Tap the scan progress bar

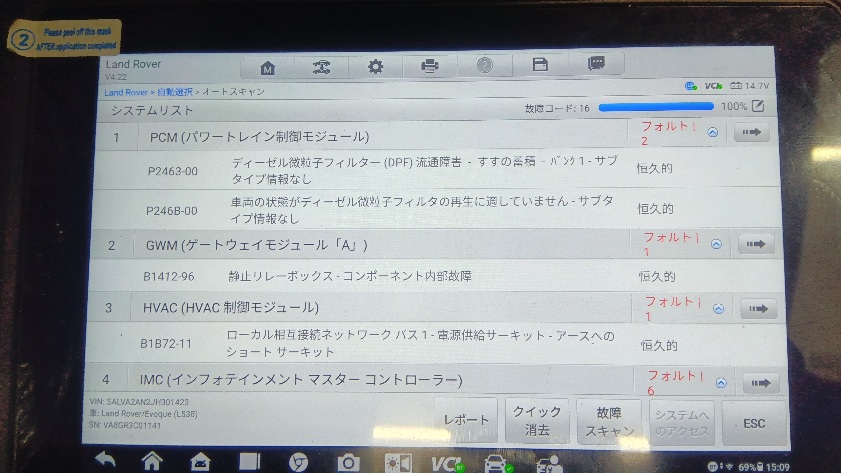click(656, 107)
